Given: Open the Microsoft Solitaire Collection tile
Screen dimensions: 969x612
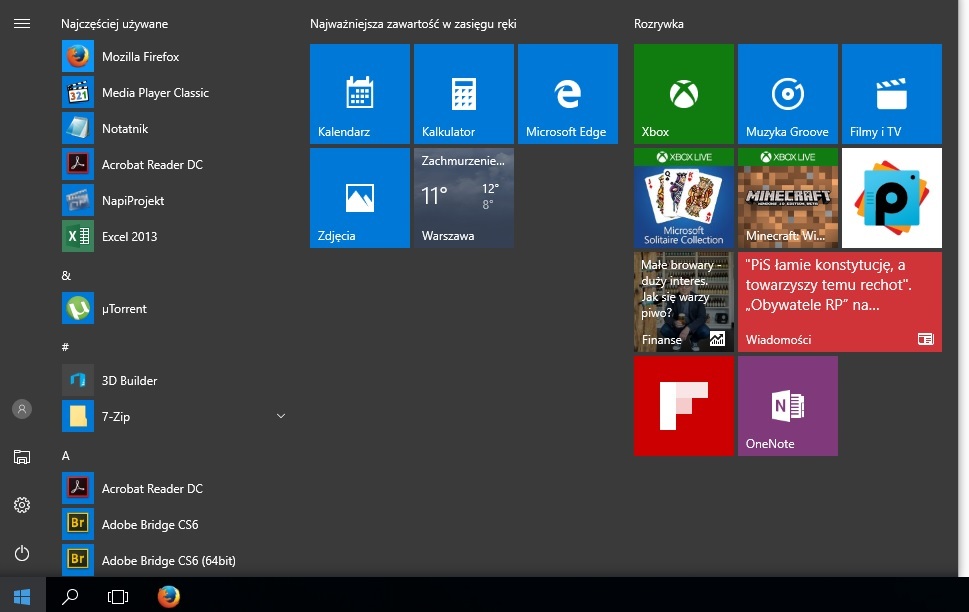Looking at the screenshot, I should [683, 198].
